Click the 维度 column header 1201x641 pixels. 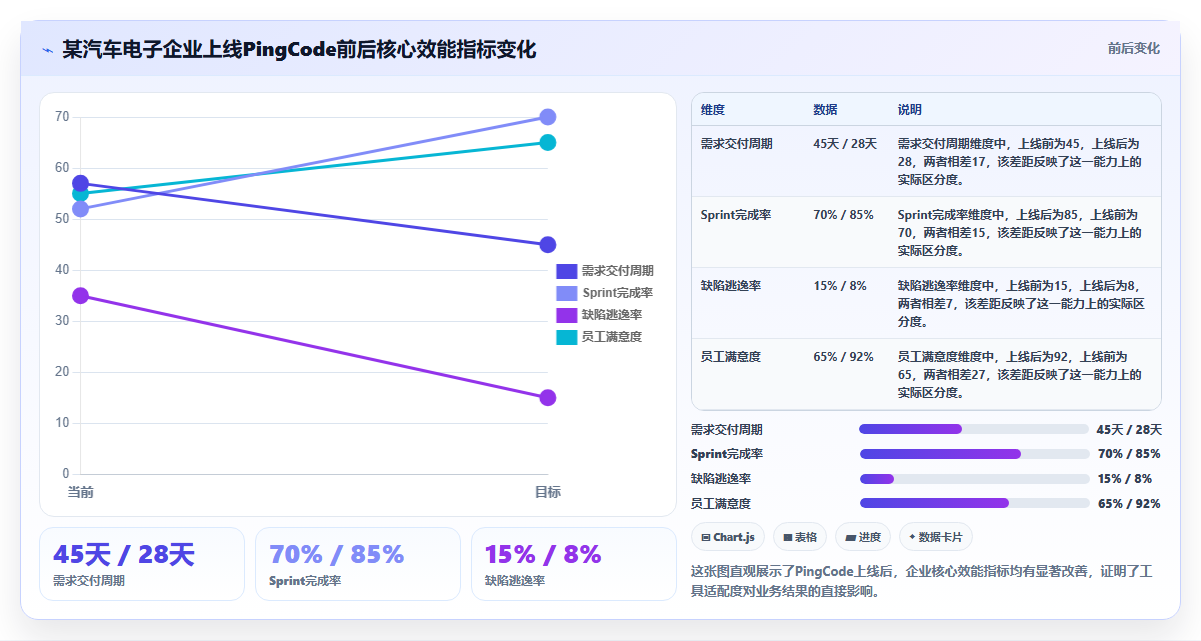point(713,110)
